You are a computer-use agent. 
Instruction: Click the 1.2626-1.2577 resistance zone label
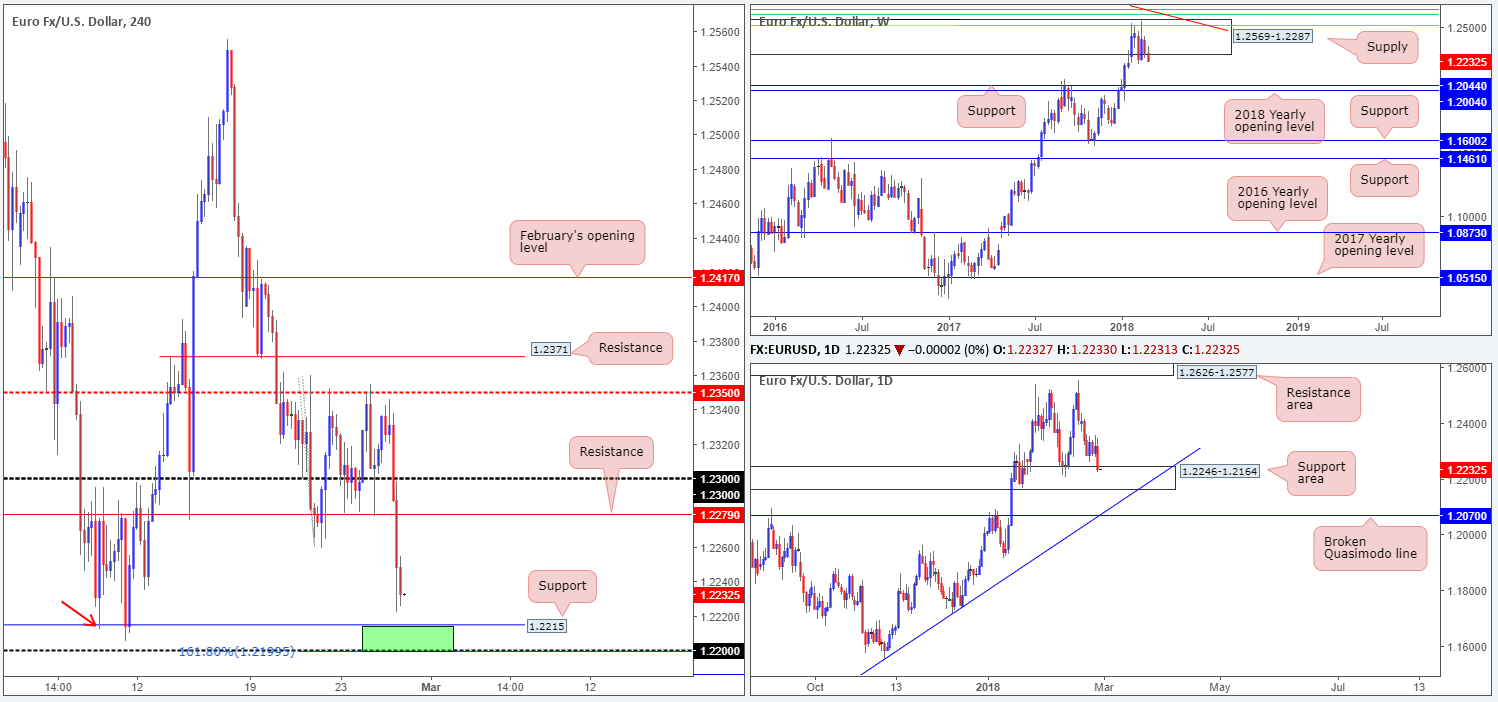(1217, 373)
